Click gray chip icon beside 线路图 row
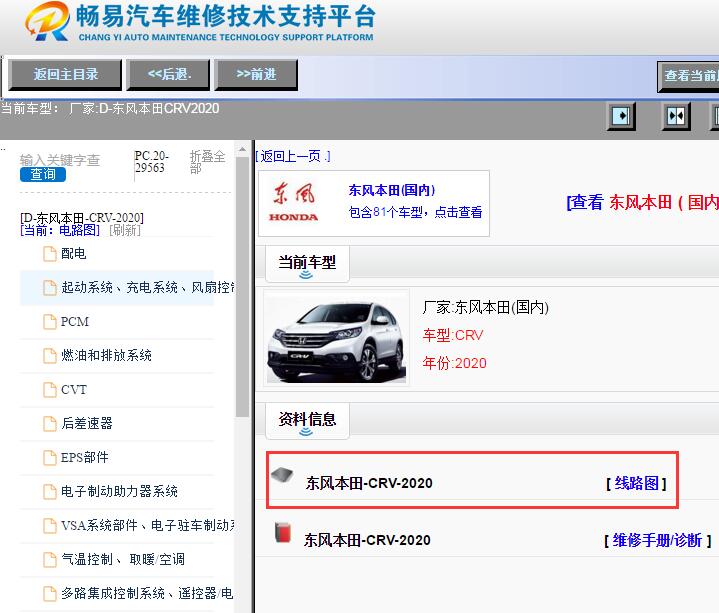Image resolution: width=719 pixels, height=613 pixels. [282, 475]
